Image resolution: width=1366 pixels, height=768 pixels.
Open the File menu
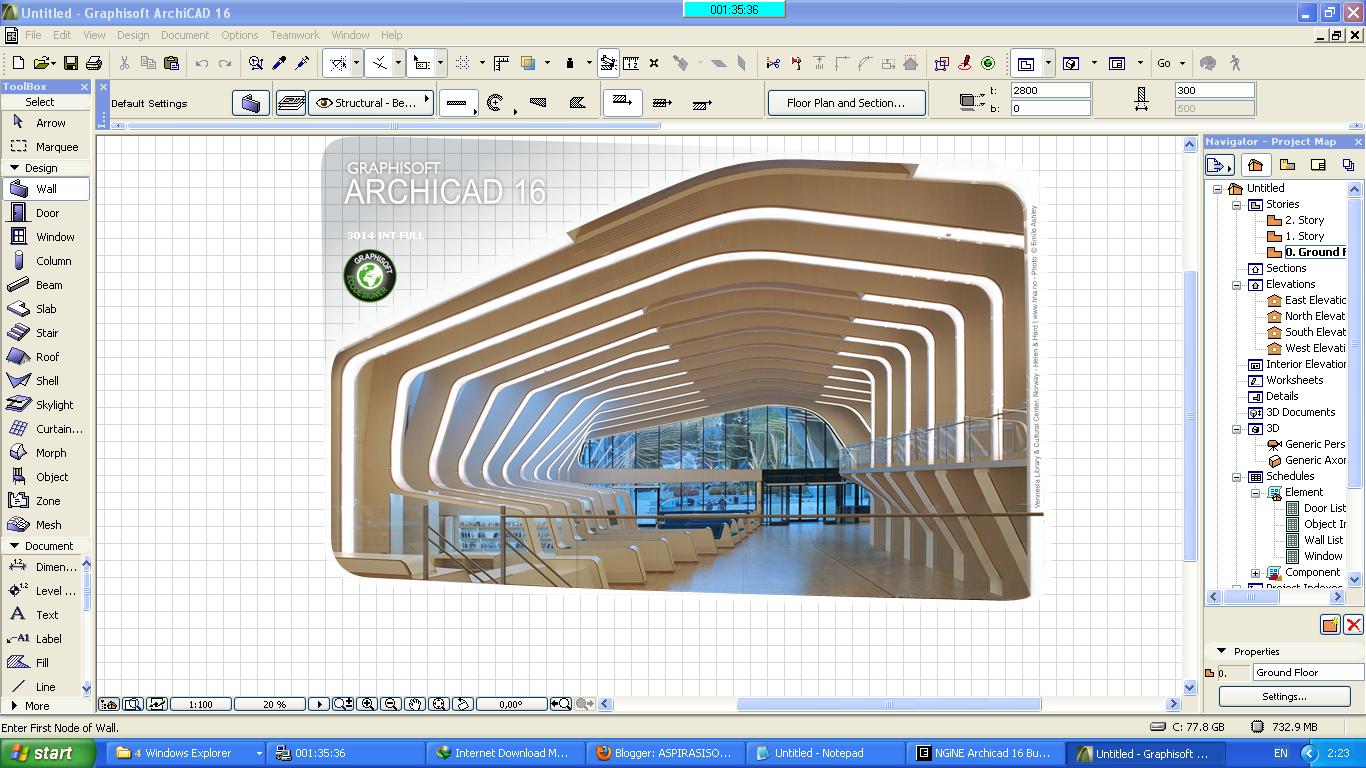pos(33,35)
